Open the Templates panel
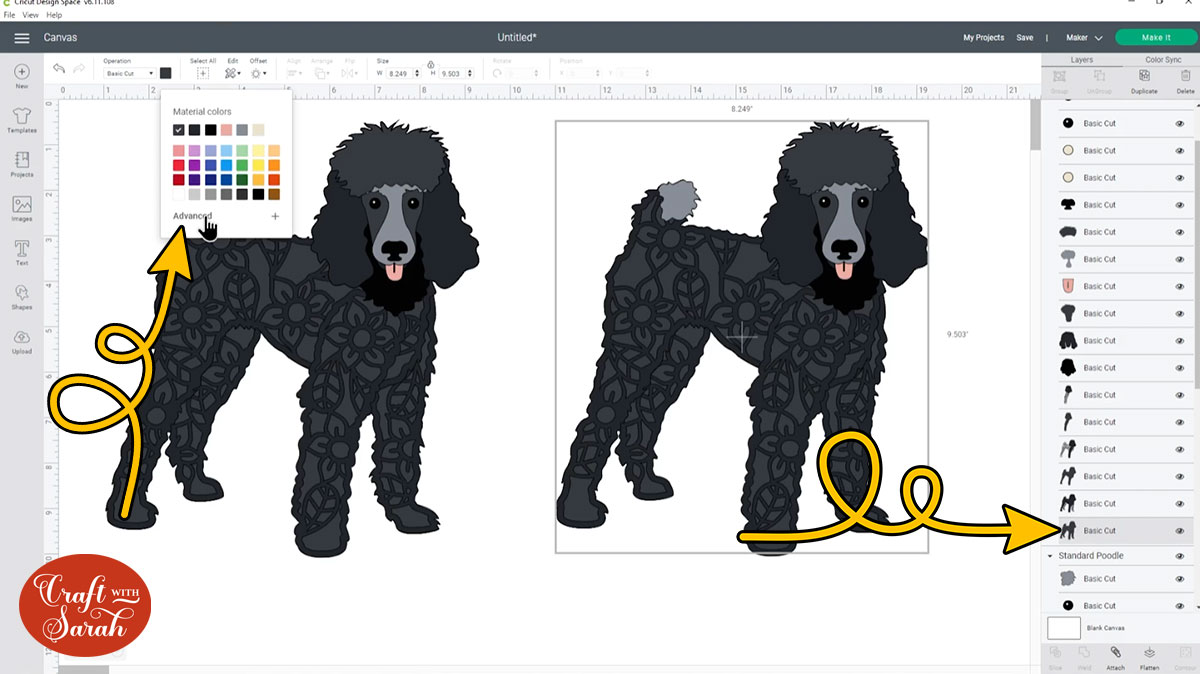1200x674 pixels. pyautogui.click(x=22, y=120)
